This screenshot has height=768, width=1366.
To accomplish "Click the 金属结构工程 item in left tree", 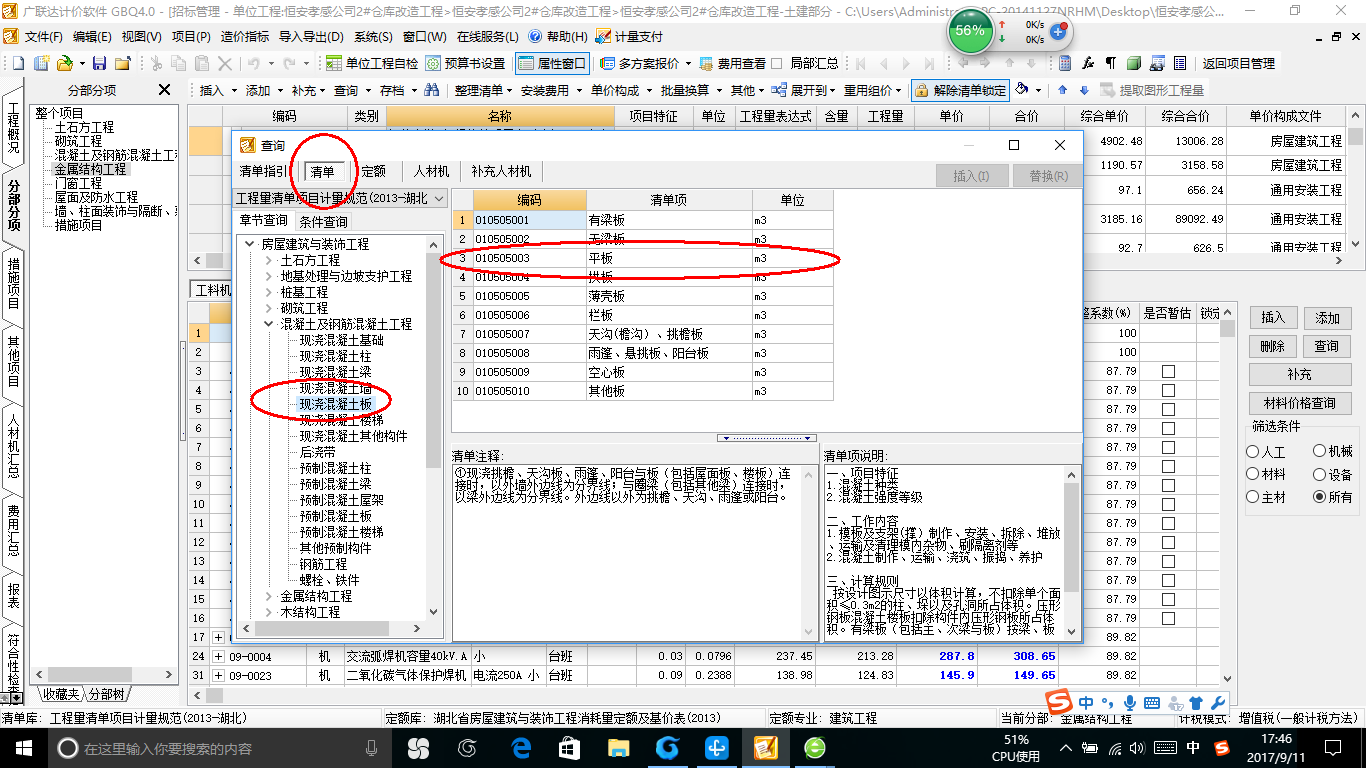I will [x=91, y=169].
